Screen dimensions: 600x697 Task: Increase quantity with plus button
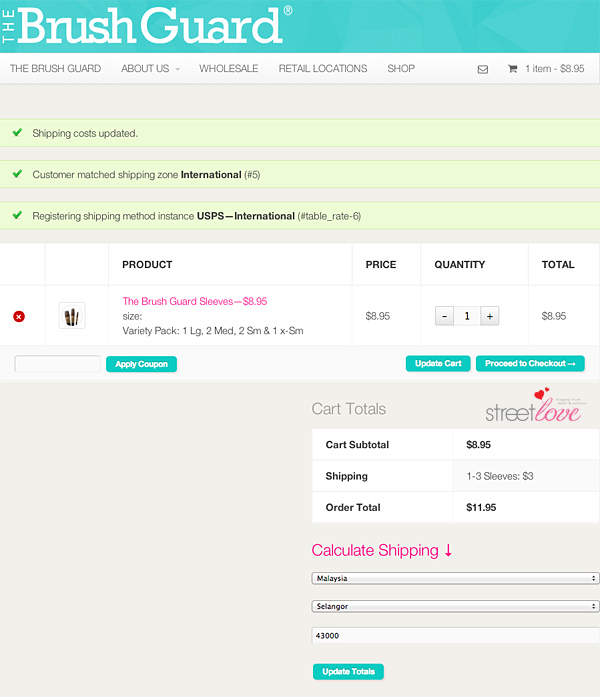coord(490,316)
